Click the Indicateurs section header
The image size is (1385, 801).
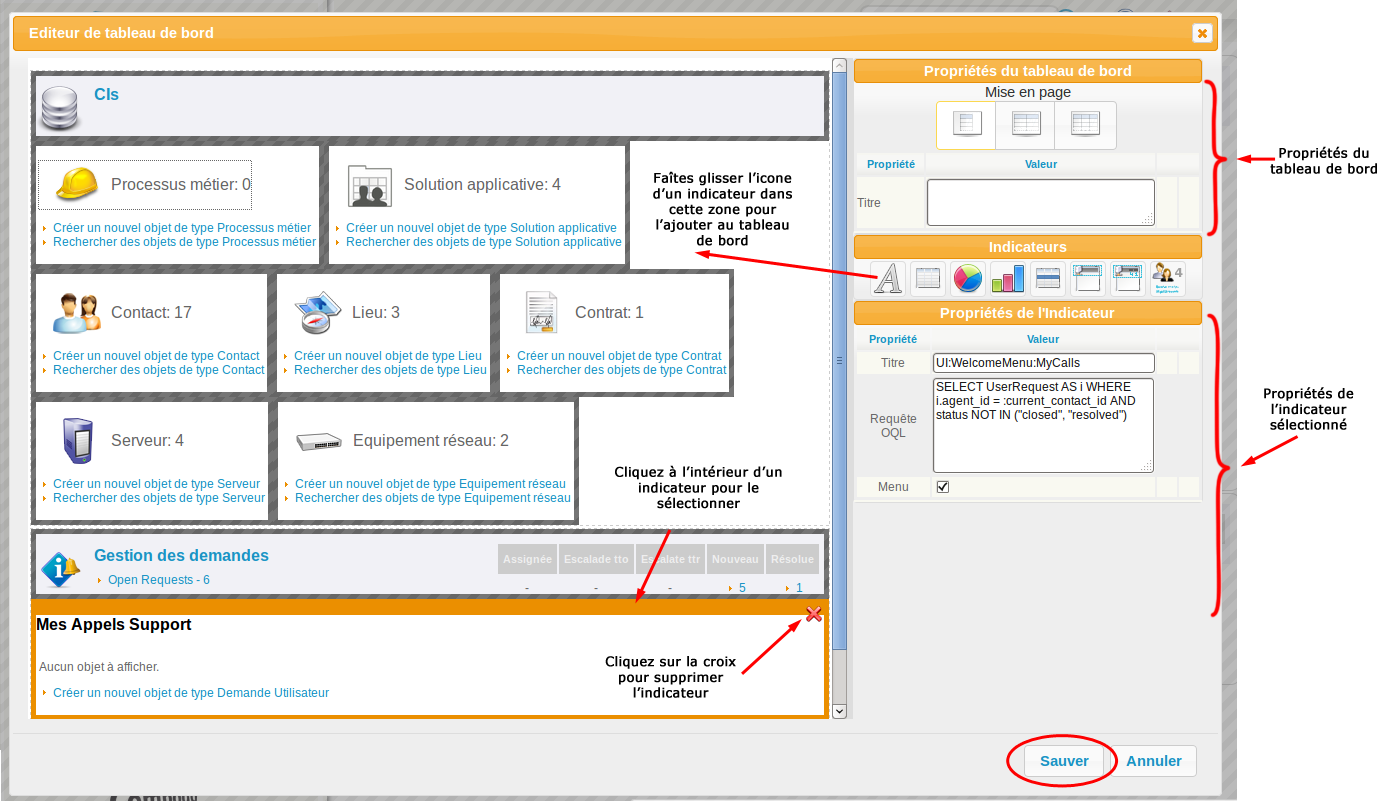coord(1027,247)
